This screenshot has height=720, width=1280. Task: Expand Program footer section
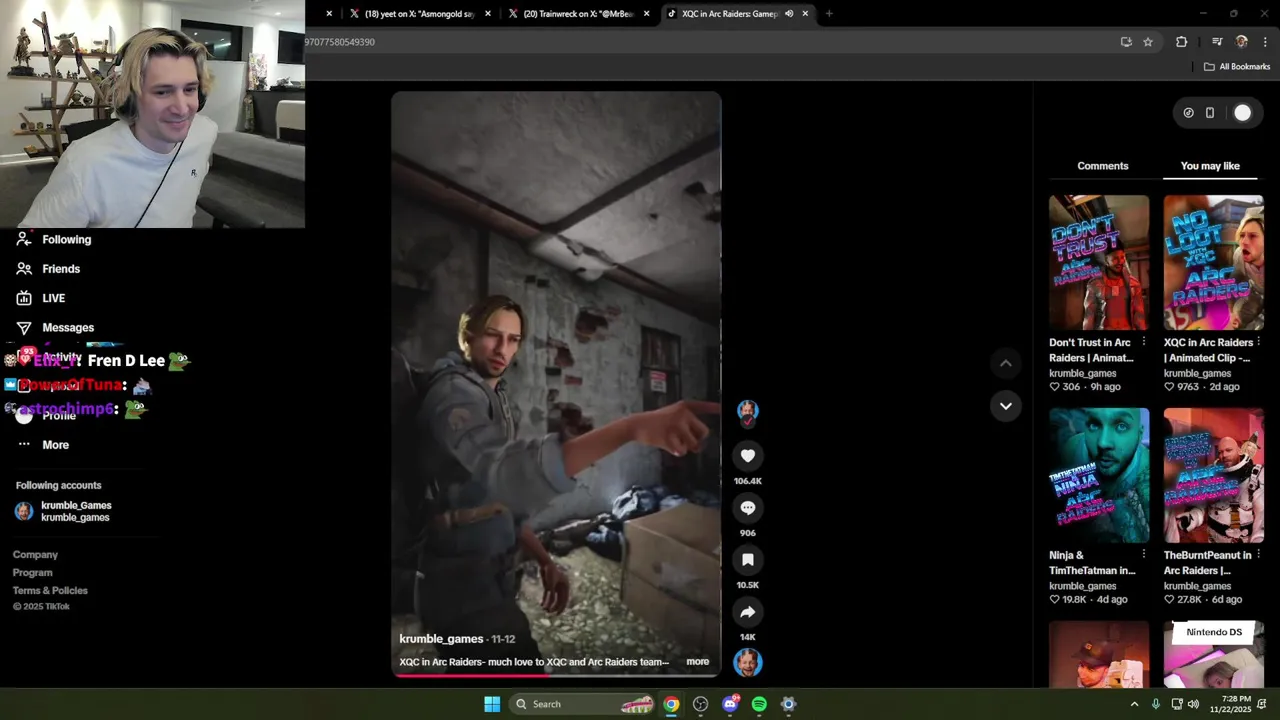32,573
